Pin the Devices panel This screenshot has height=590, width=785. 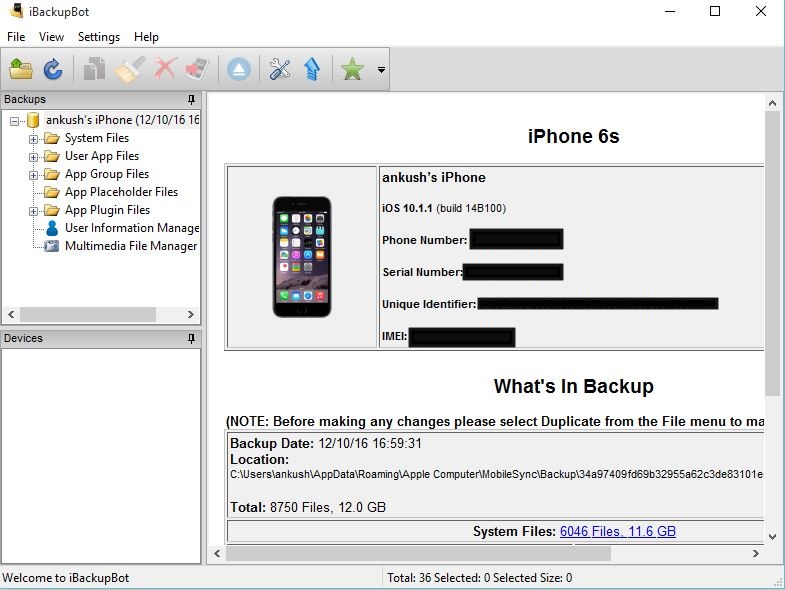pyautogui.click(x=191, y=339)
